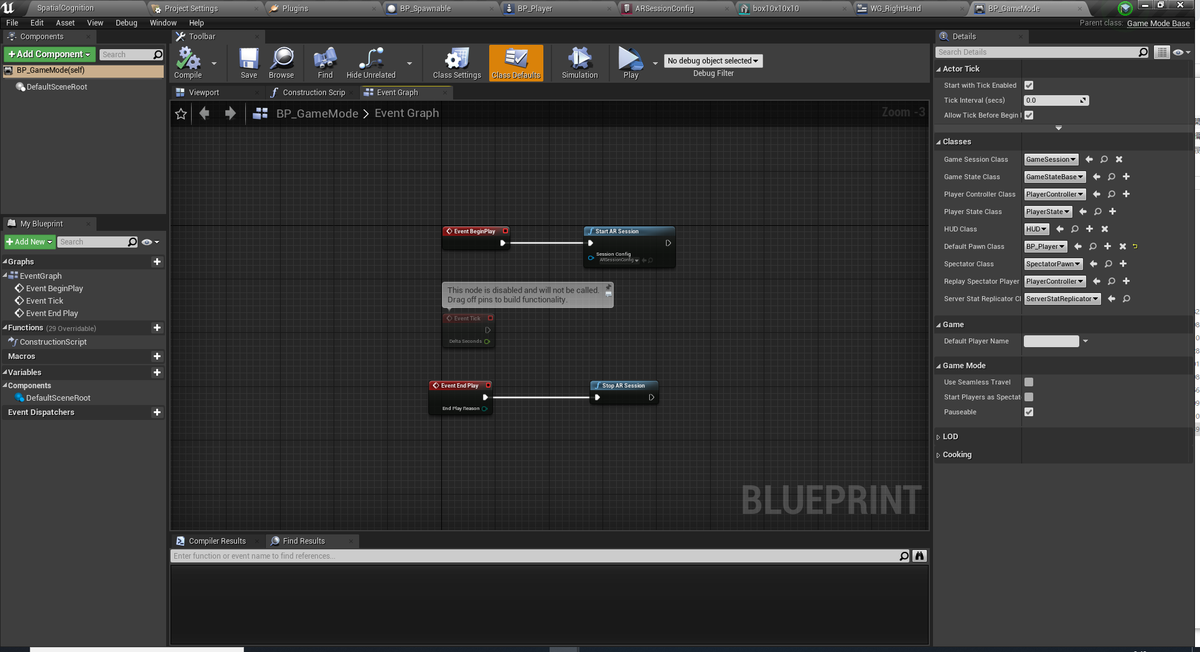Screen dimensions: 1200x652
Task: Open the Game Session Class dropdown
Action: coord(1051,159)
